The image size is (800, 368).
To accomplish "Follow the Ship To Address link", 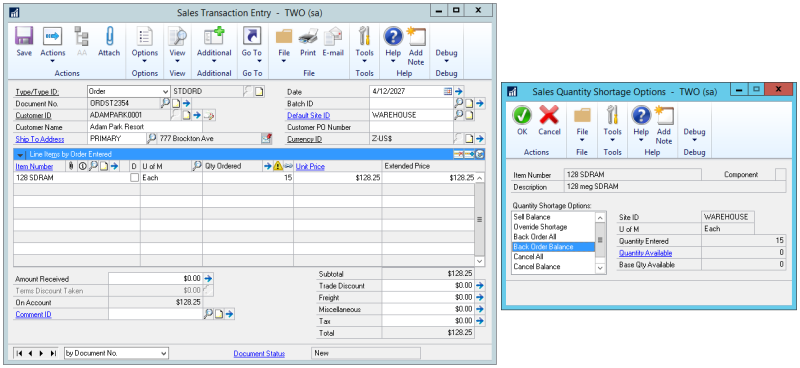I will tap(40, 139).
